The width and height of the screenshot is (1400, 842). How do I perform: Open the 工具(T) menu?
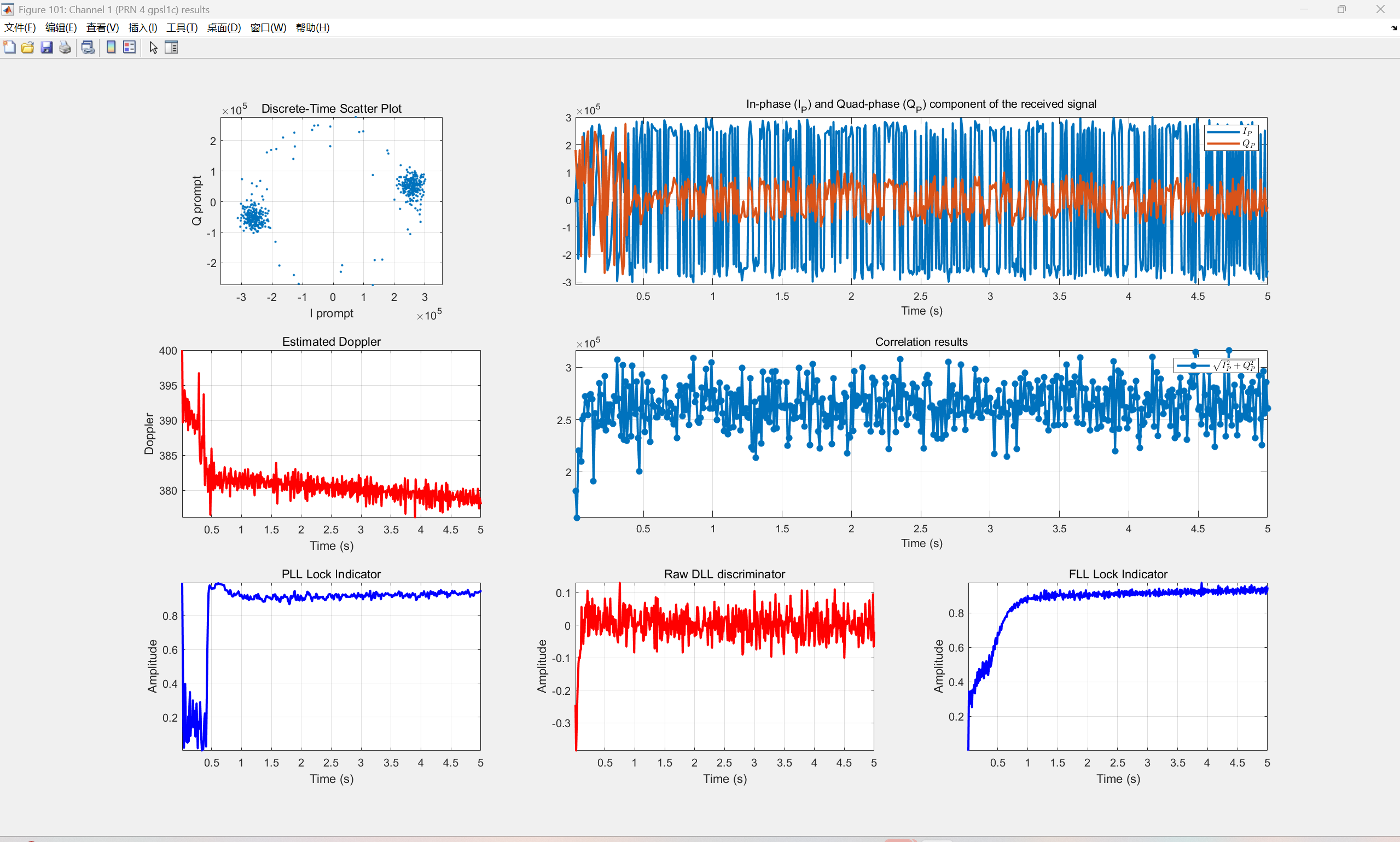(x=182, y=28)
